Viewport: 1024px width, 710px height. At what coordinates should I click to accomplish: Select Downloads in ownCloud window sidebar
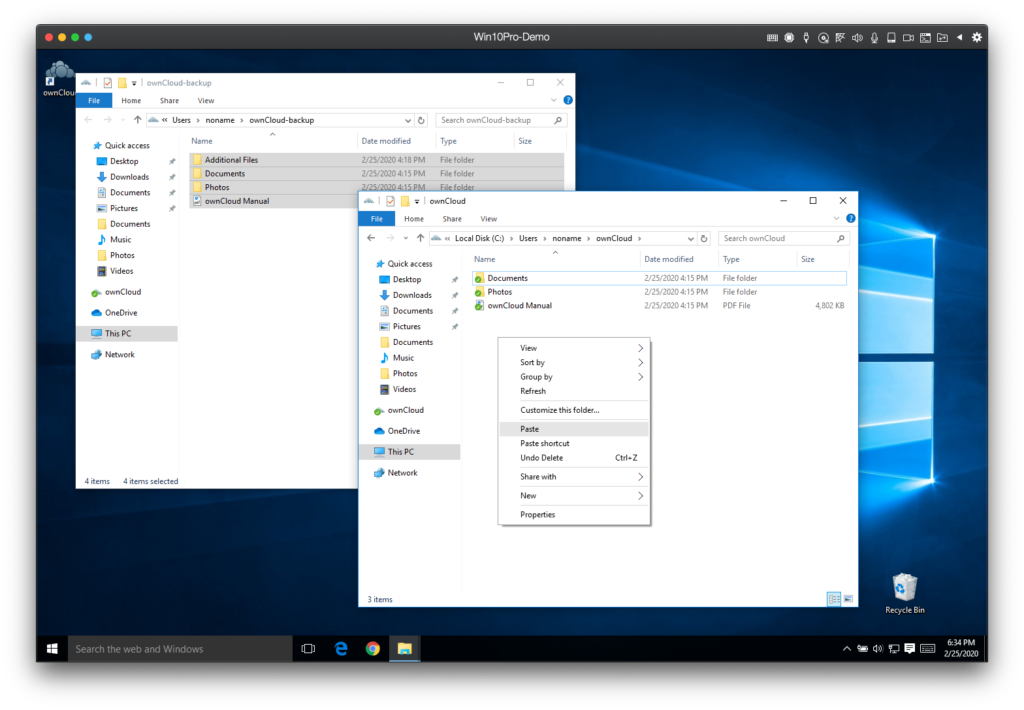coord(412,295)
